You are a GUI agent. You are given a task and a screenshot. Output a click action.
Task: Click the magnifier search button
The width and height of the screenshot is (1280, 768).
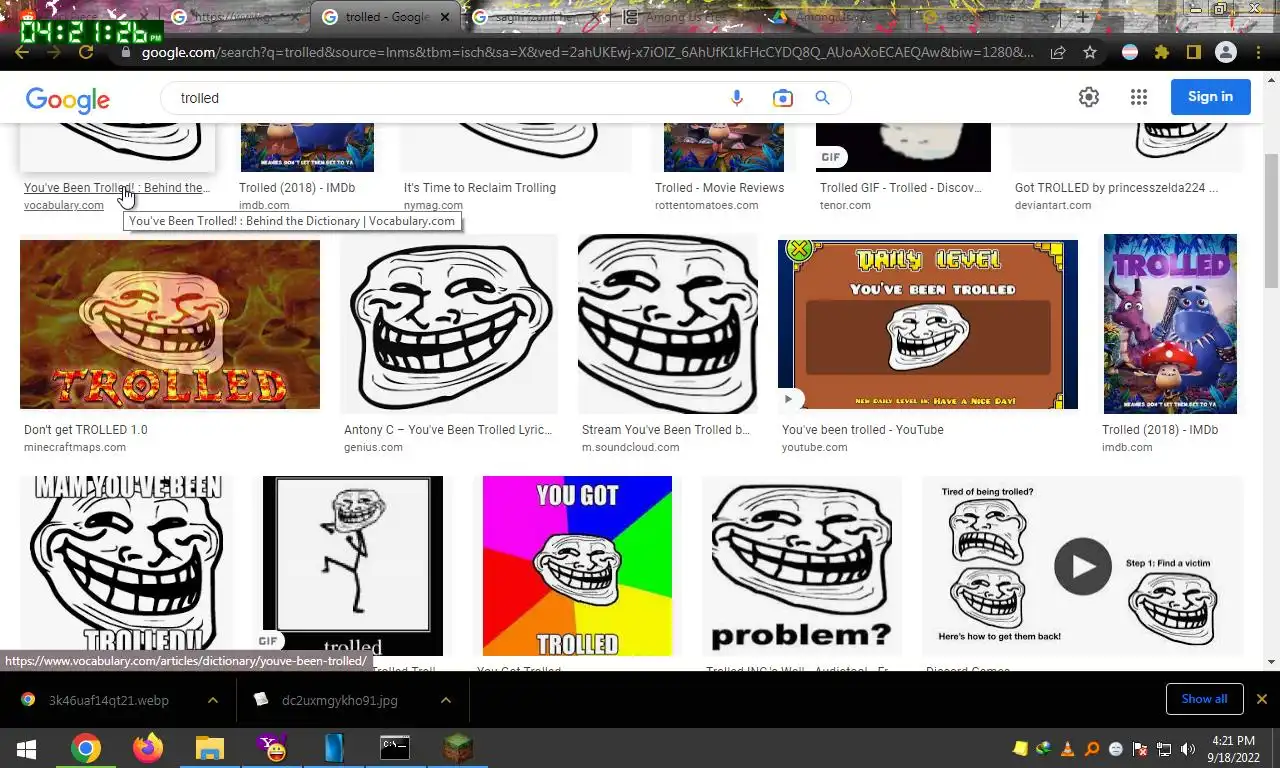(822, 98)
